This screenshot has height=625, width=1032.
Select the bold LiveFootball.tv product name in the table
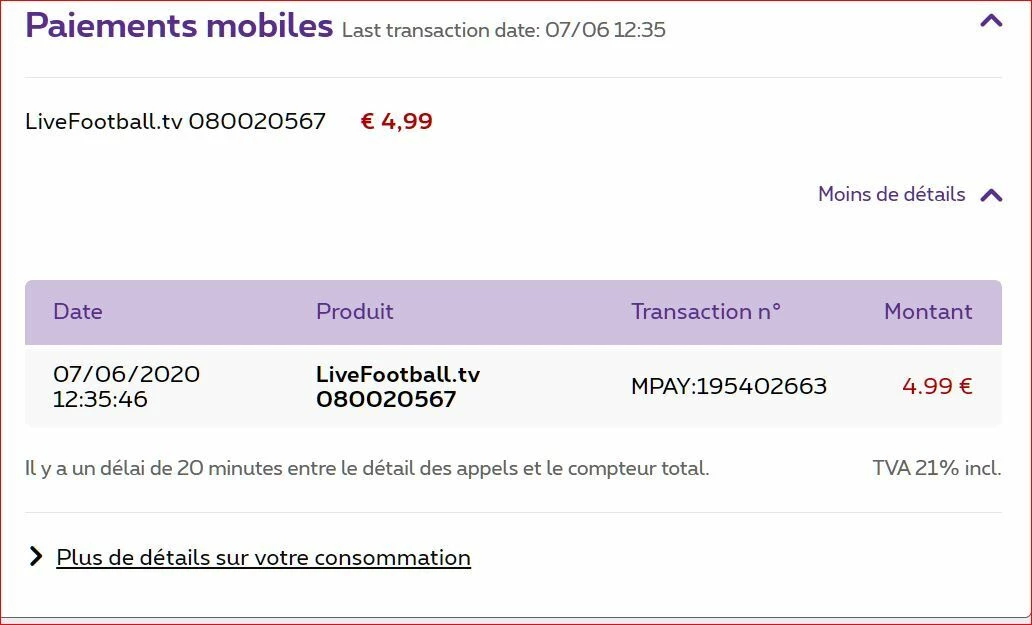pos(398,375)
